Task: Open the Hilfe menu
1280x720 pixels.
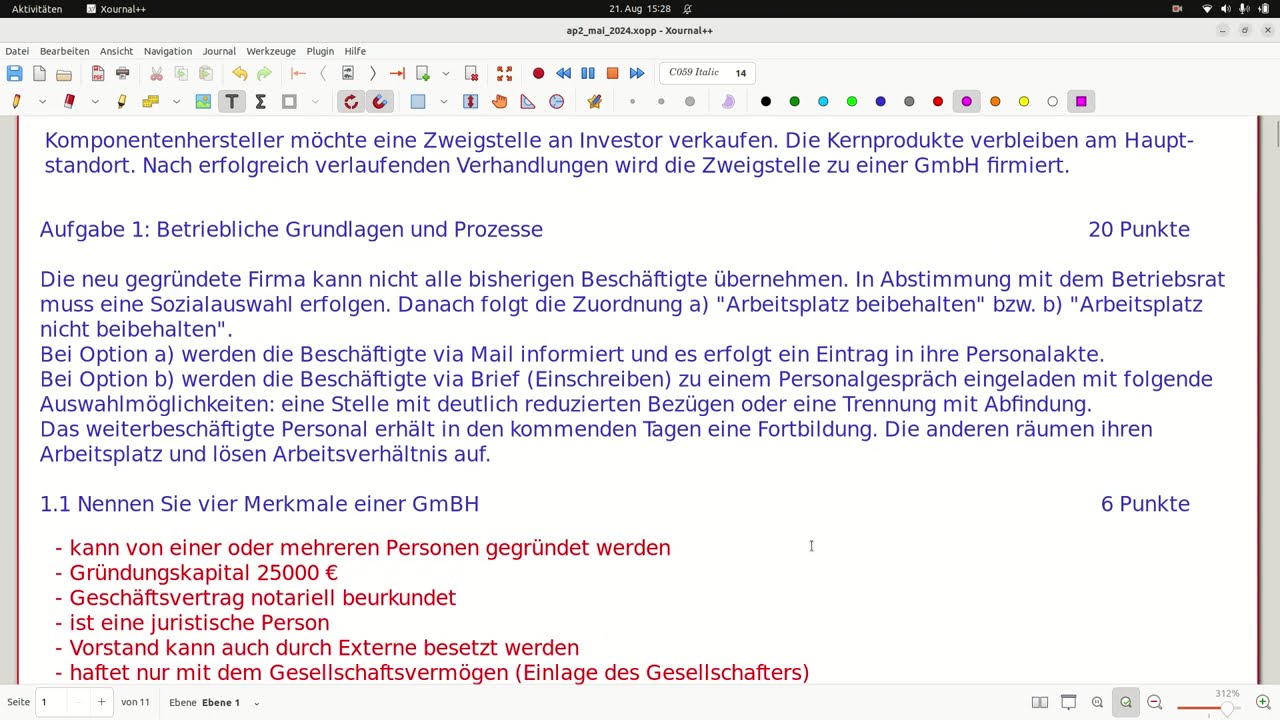Action: 355,51
